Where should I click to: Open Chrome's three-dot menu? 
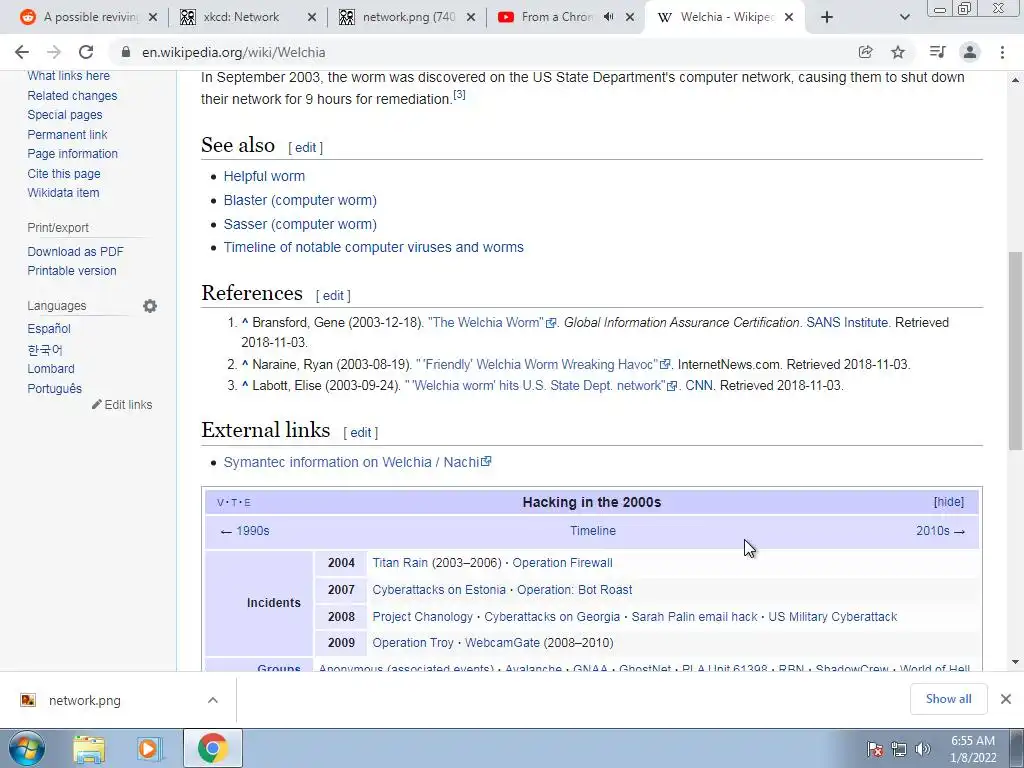(1002, 52)
